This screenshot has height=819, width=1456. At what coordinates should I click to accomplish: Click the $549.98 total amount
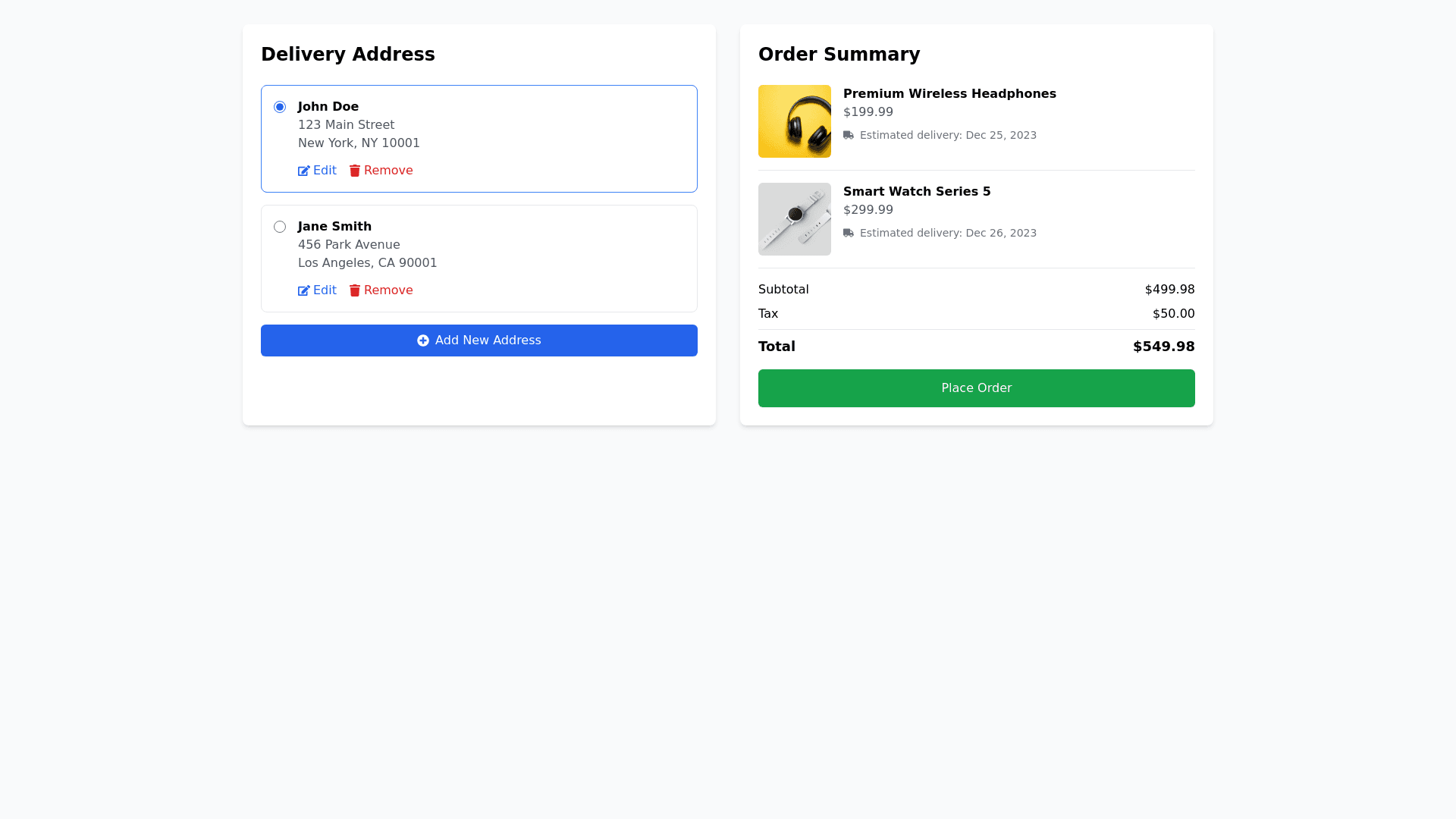coord(1163,347)
